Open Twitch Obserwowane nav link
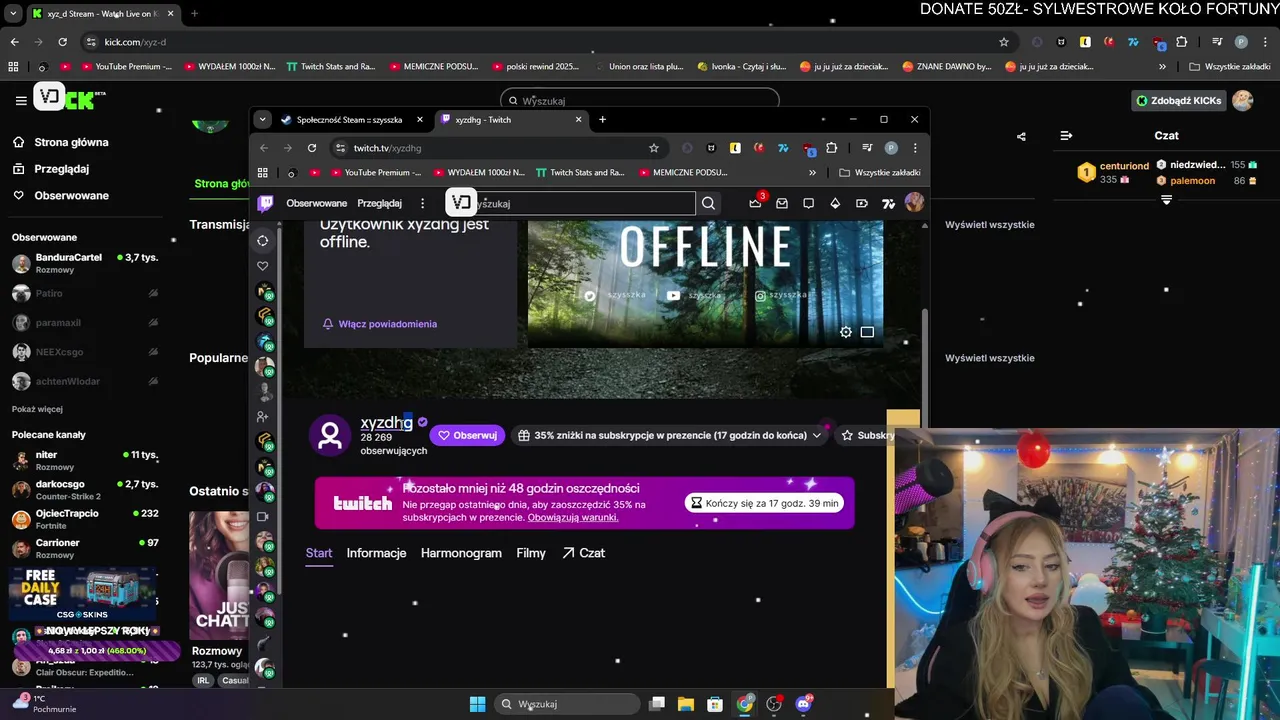The height and width of the screenshot is (720, 1280). 316,203
